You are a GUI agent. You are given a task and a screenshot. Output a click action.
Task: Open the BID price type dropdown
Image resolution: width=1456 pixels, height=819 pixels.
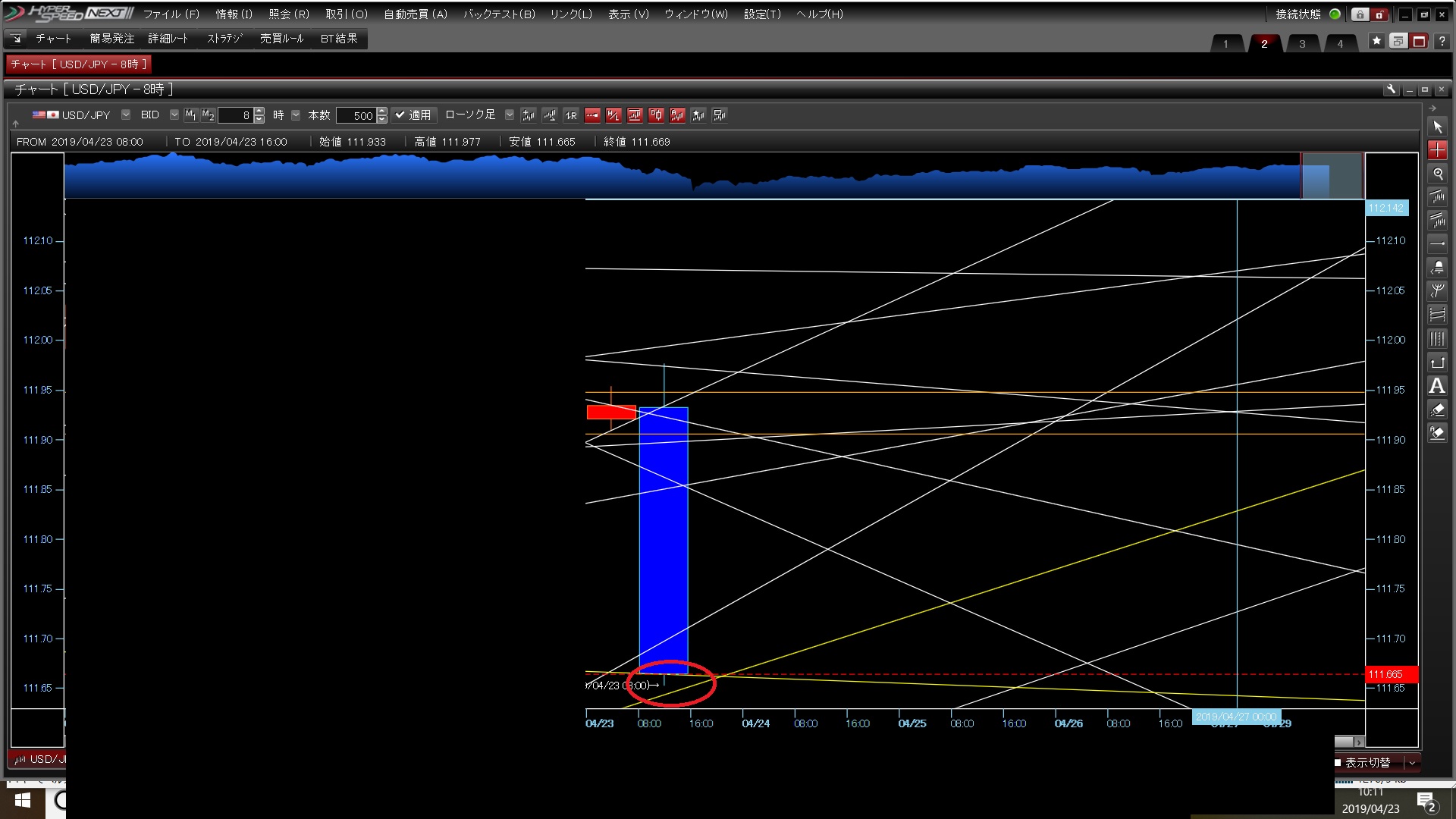click(174, 115)
